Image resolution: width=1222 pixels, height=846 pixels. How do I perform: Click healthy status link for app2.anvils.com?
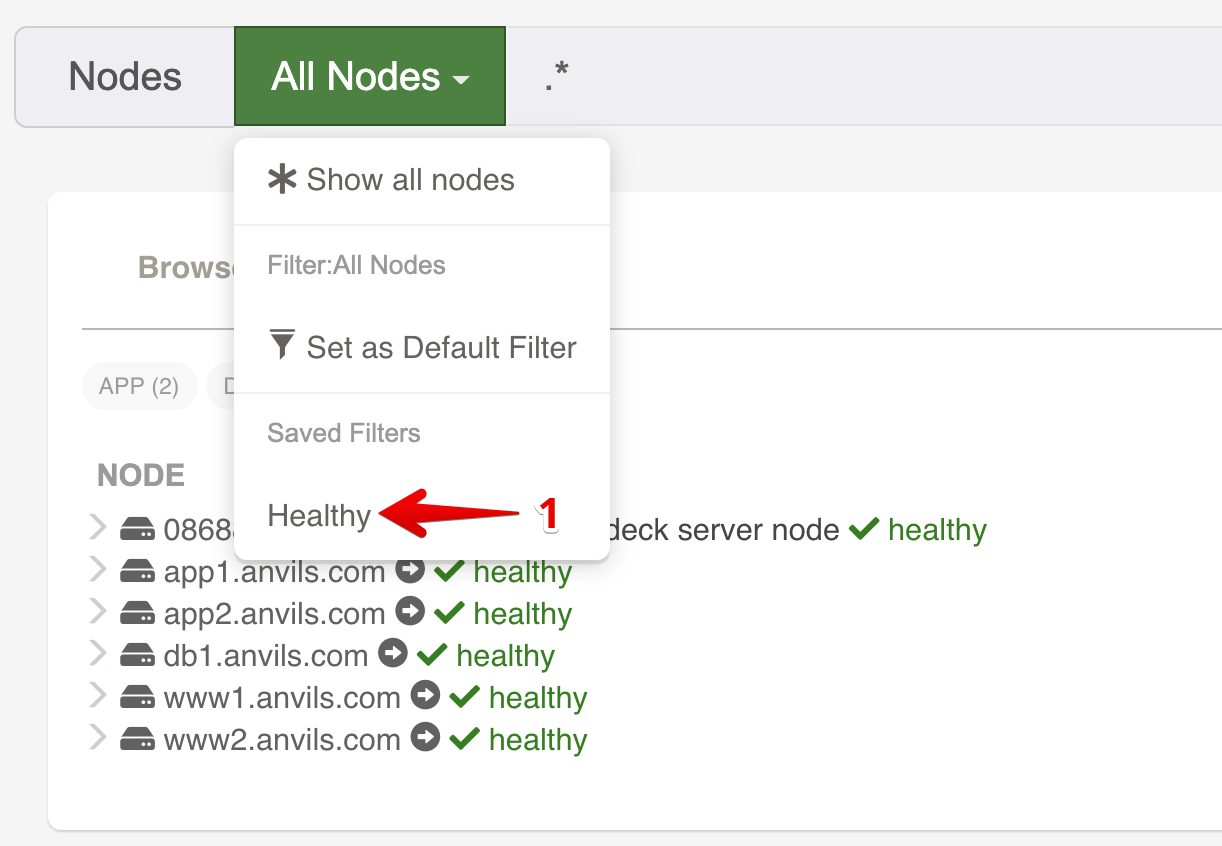pos(522,613)
